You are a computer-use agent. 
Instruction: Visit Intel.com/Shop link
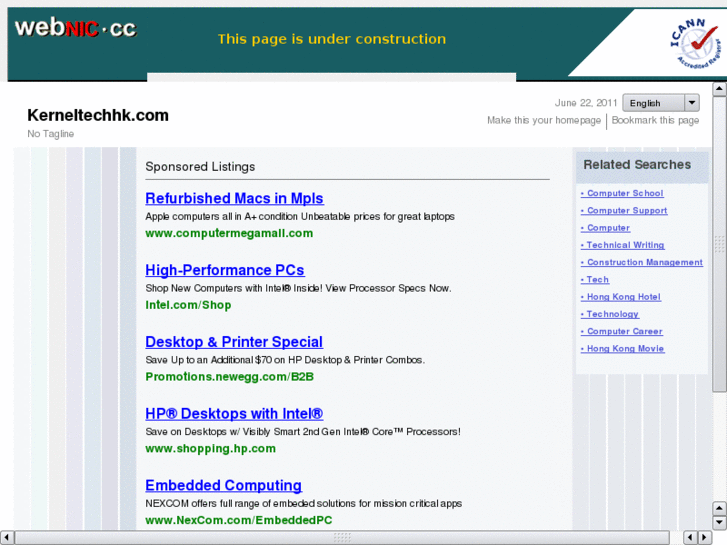pyautogui.click(x=188, y=305)
